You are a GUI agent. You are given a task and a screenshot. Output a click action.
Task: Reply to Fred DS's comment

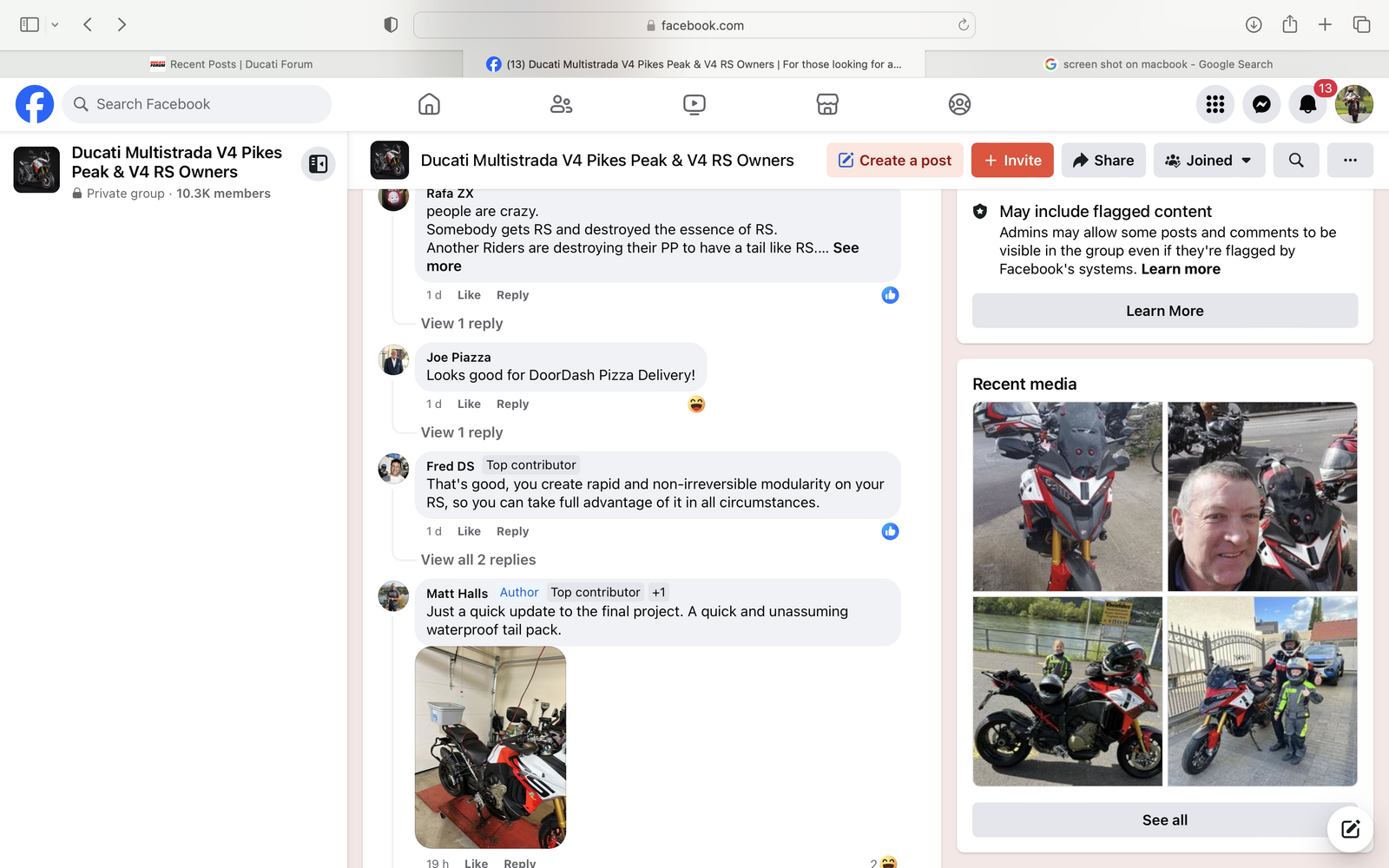(512, 531)
